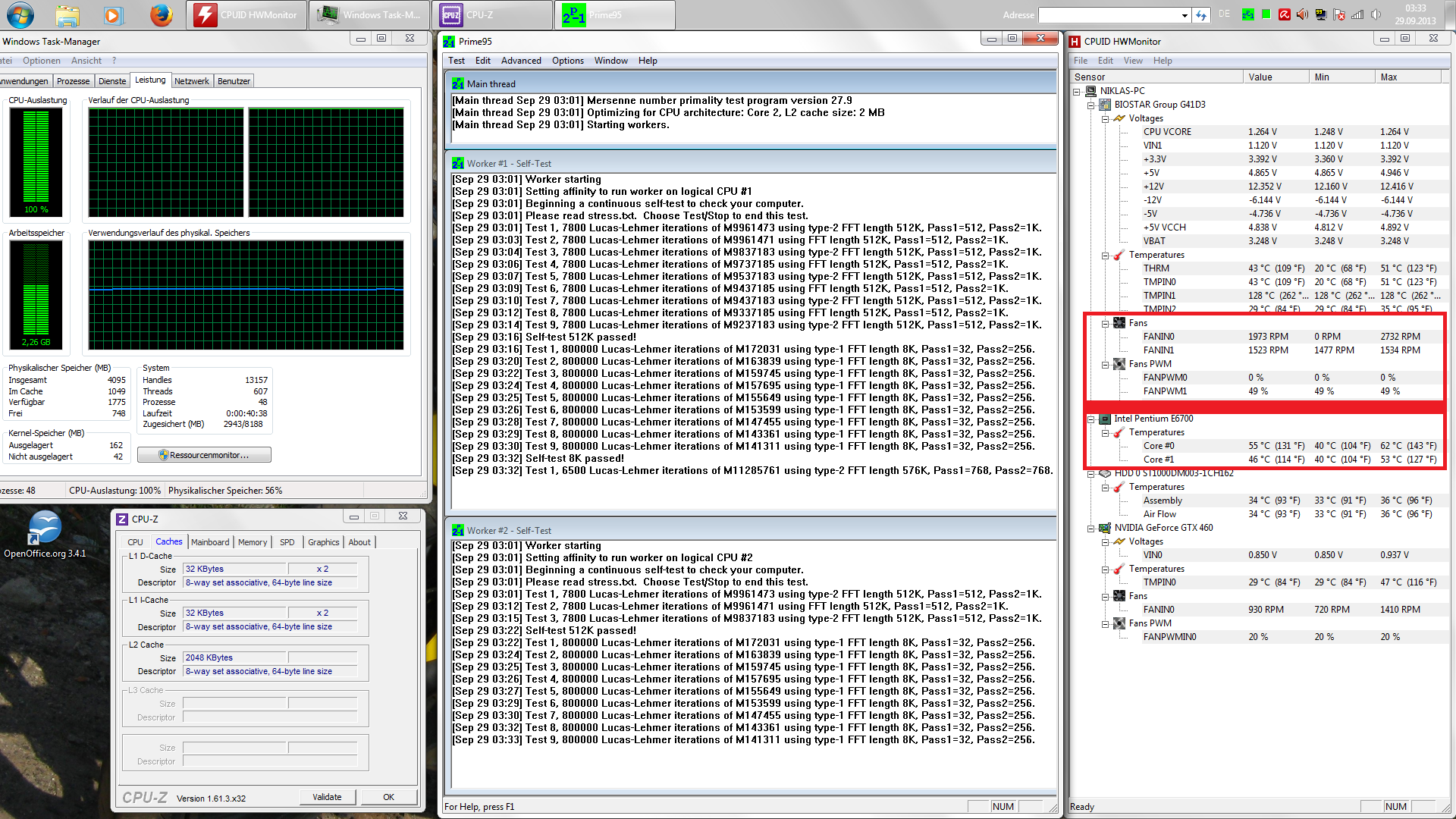
Task: Launch Firefox from the taskbar
Action: point(161,14)
